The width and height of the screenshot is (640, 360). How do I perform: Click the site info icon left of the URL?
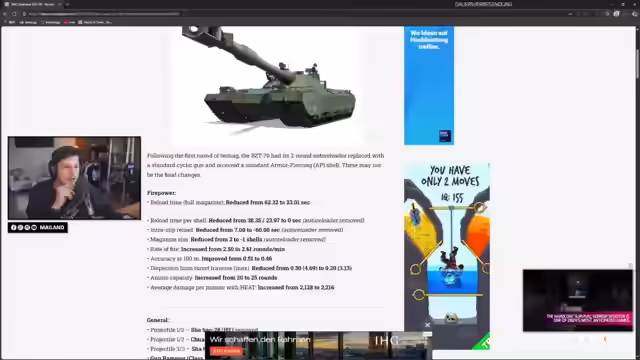[x=24, y=14]
